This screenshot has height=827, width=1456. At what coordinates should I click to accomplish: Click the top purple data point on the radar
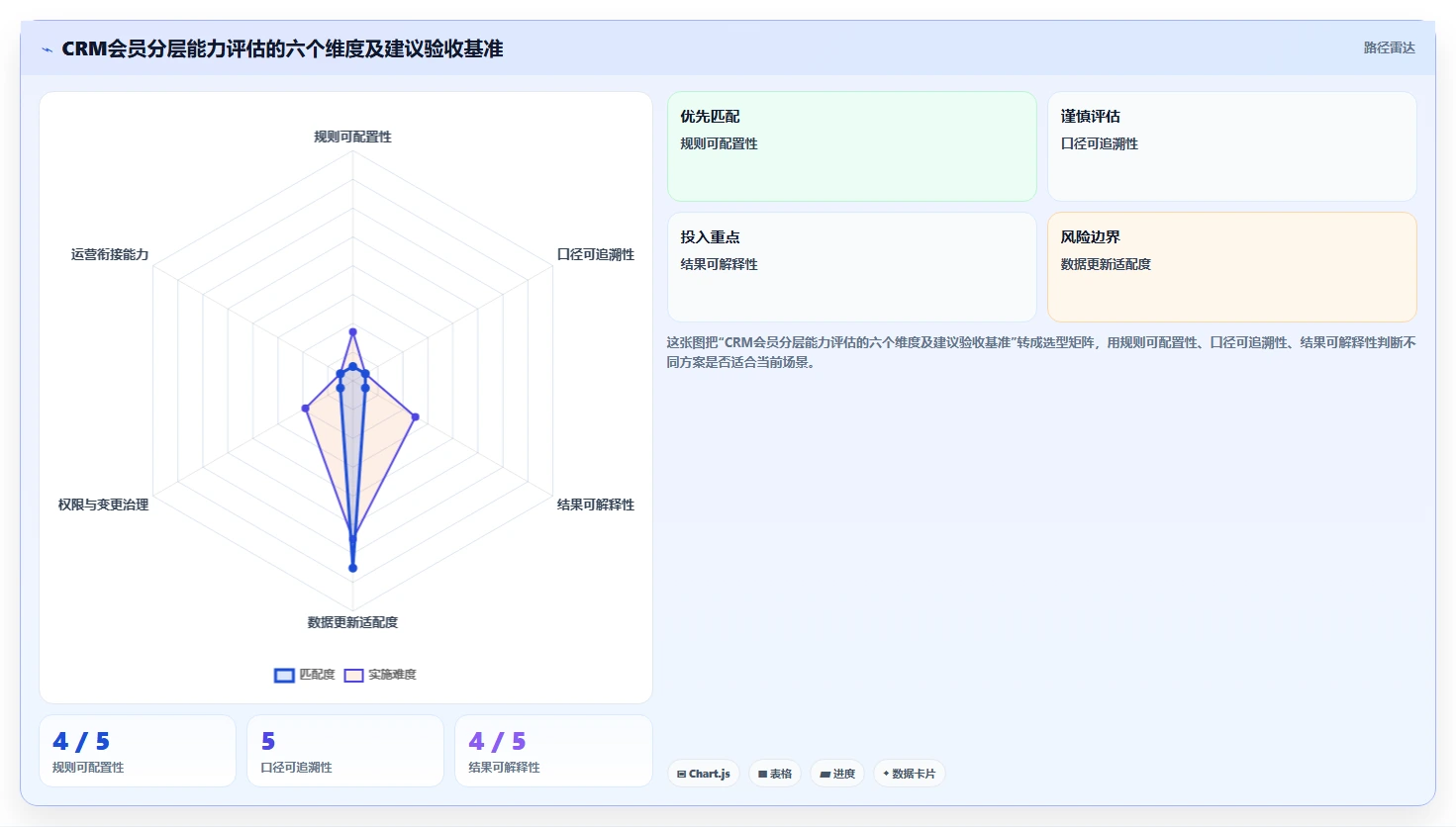tap(352, 332)
